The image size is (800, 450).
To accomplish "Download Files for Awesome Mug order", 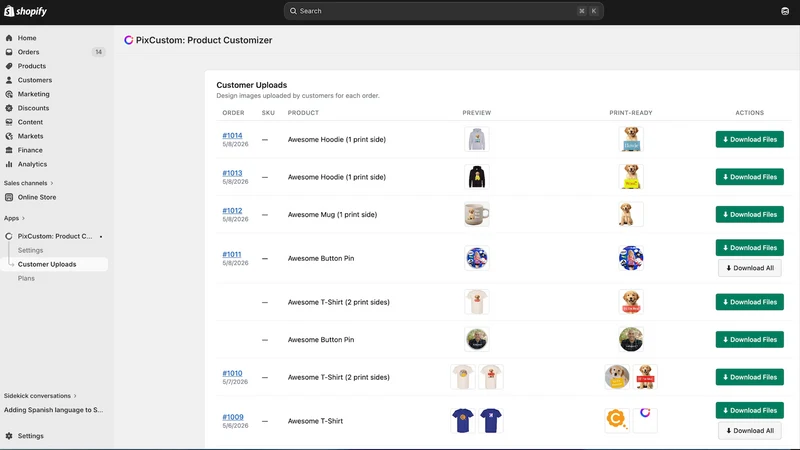I will coord(749,214).
